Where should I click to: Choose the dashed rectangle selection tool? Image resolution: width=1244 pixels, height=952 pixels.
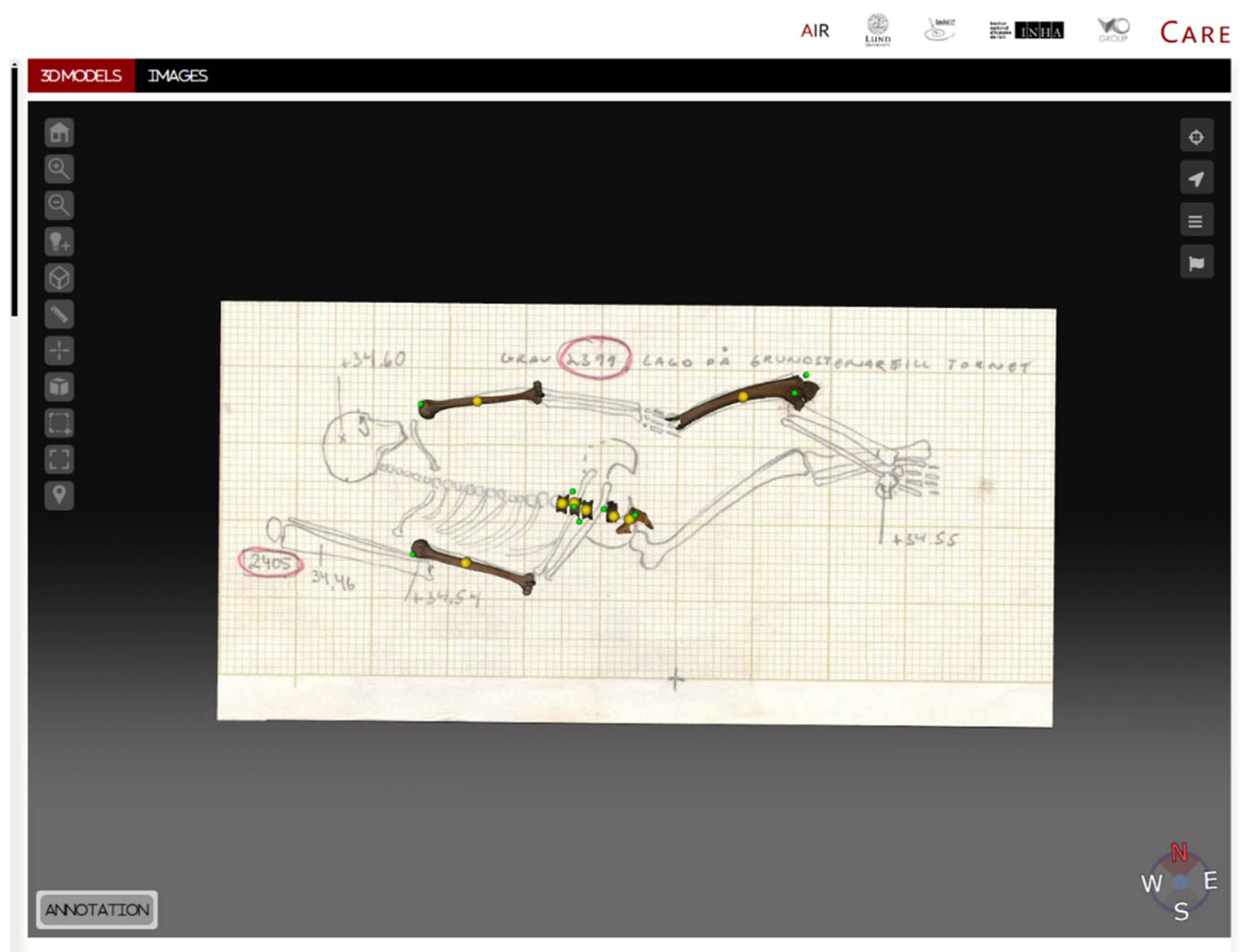(59, 423)
